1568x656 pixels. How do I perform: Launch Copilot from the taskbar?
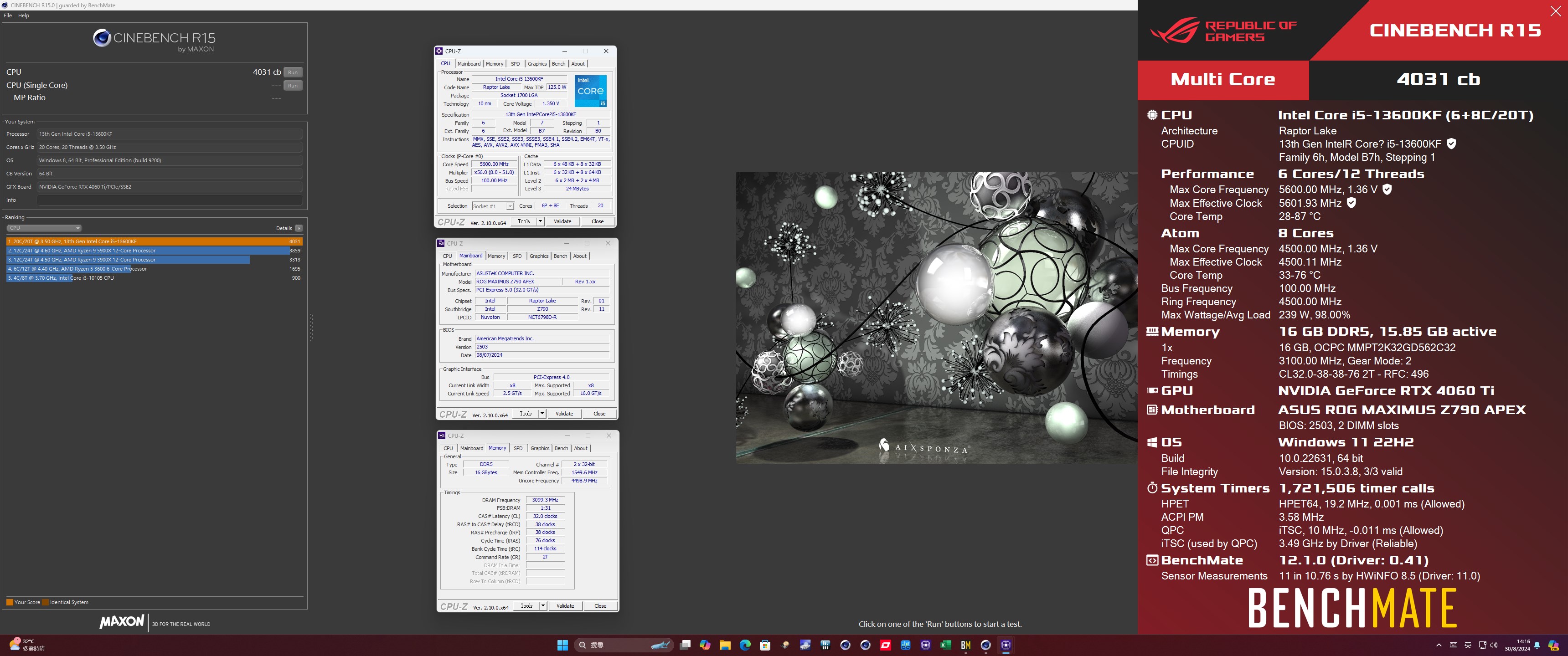pyautogui.click(x=705, y=645)
